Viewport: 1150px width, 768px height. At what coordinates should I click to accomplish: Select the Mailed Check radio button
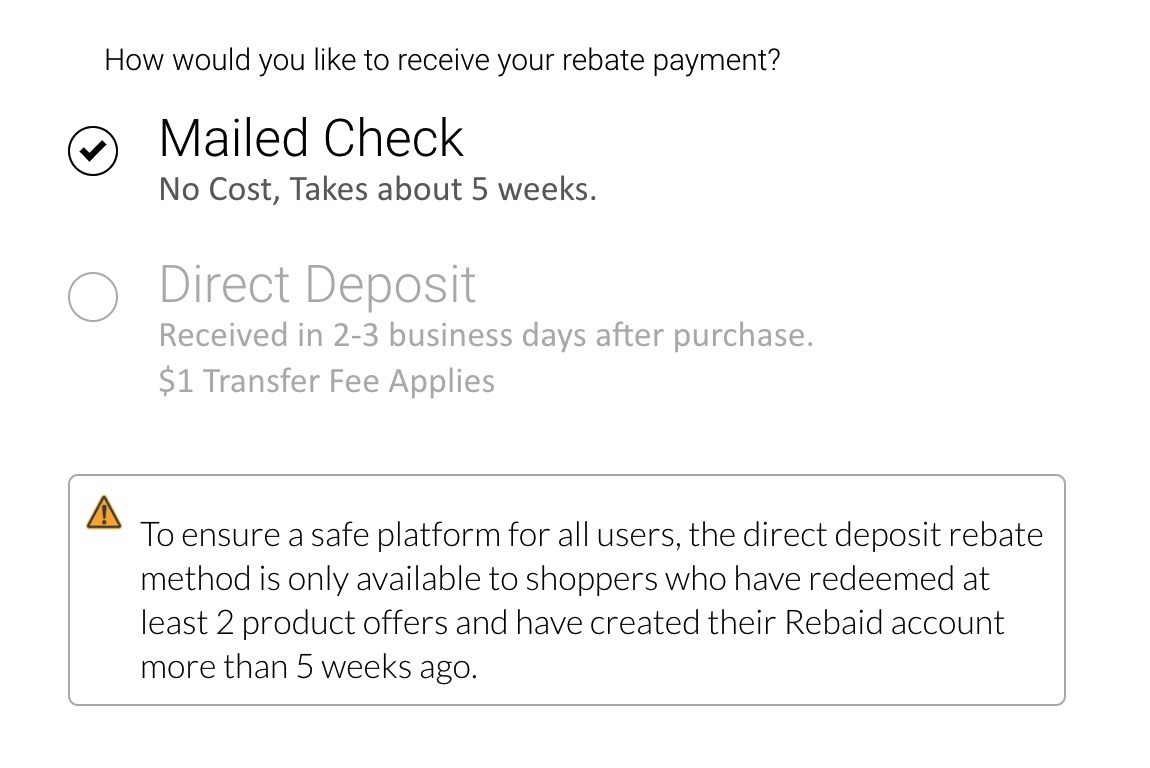click(x=93, y=151)
